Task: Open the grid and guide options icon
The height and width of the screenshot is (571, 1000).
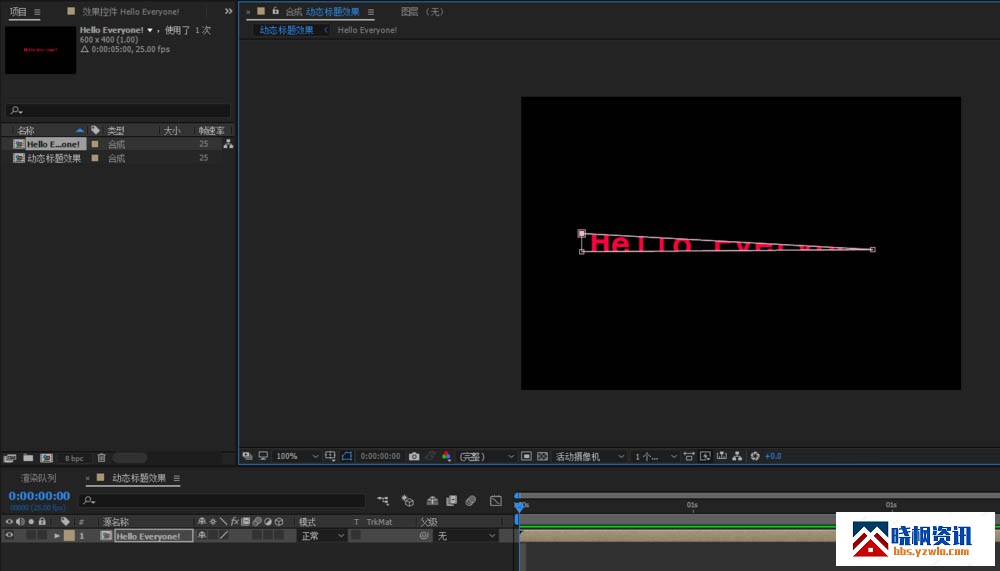Action: click(x=330, y=456)
